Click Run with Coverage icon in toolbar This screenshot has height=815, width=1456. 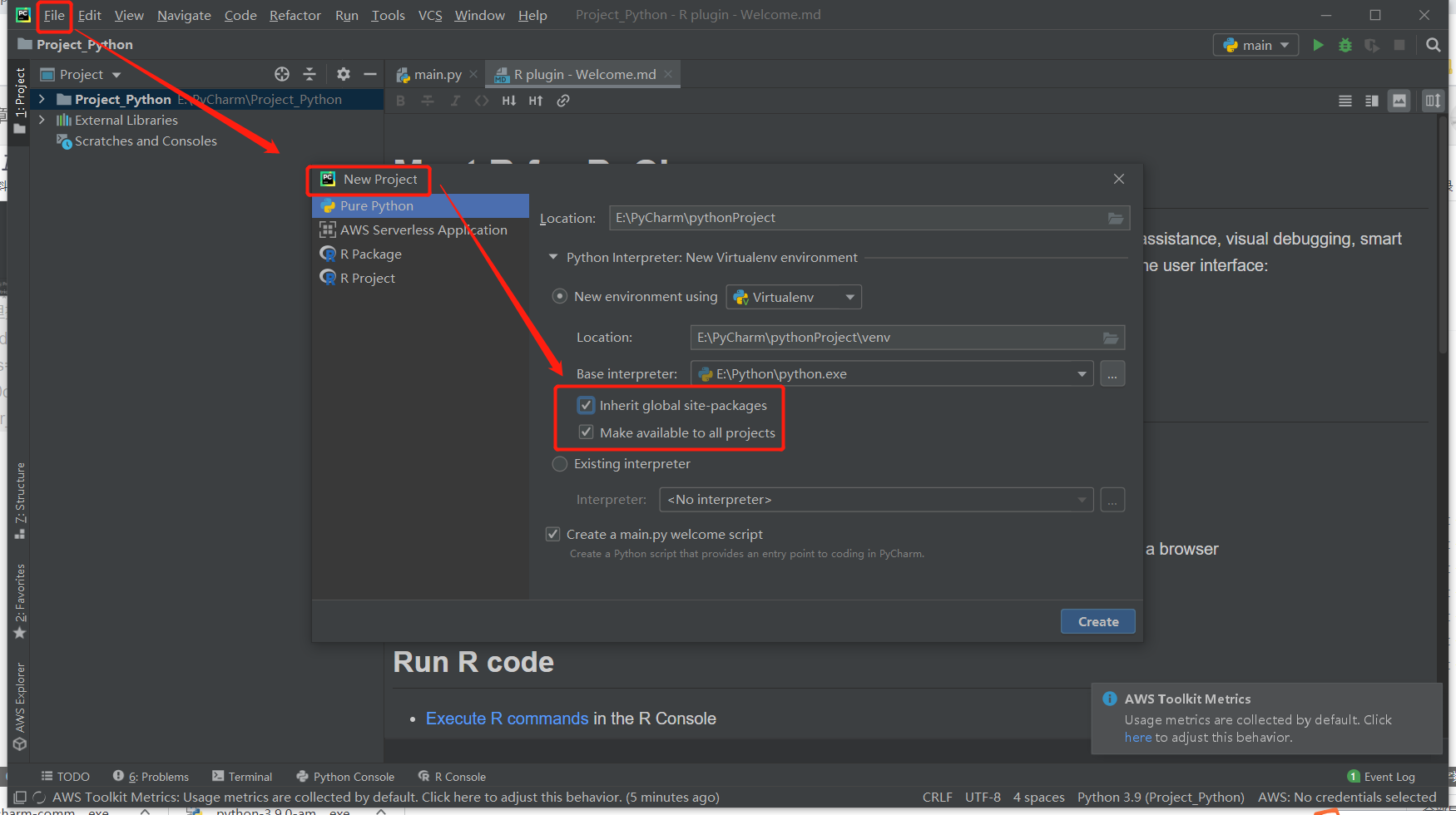1372,45
